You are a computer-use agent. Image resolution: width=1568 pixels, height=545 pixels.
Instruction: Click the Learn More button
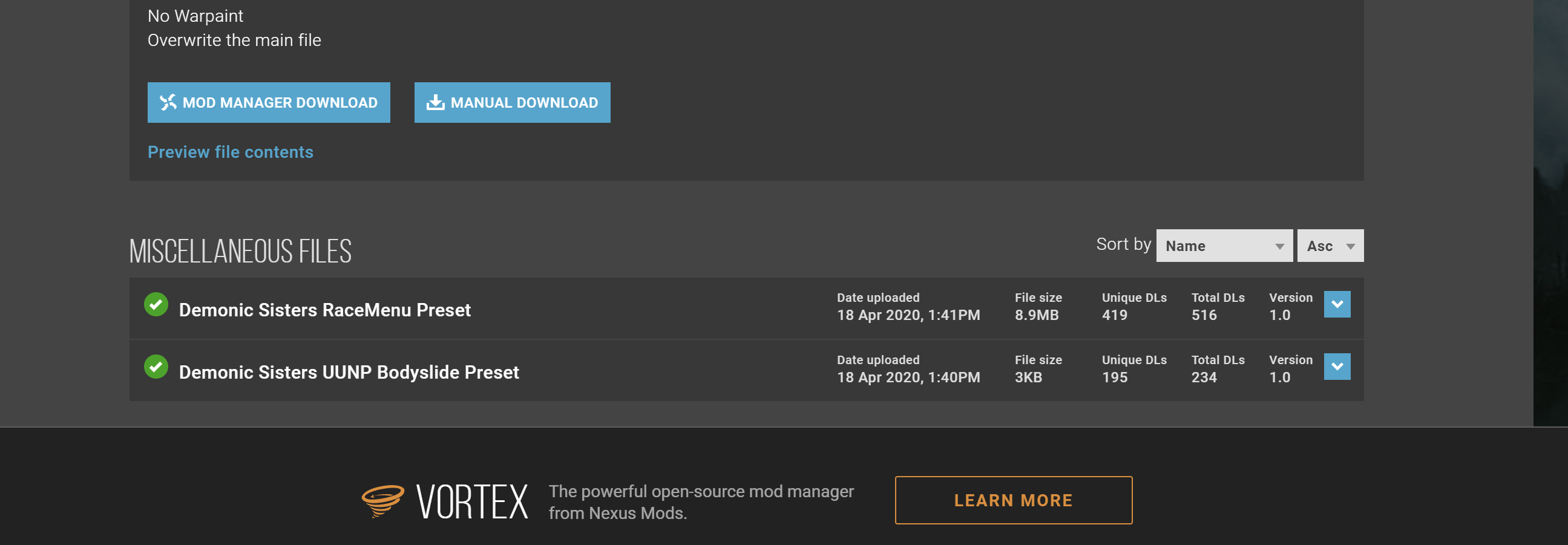tap(1014, 500)
